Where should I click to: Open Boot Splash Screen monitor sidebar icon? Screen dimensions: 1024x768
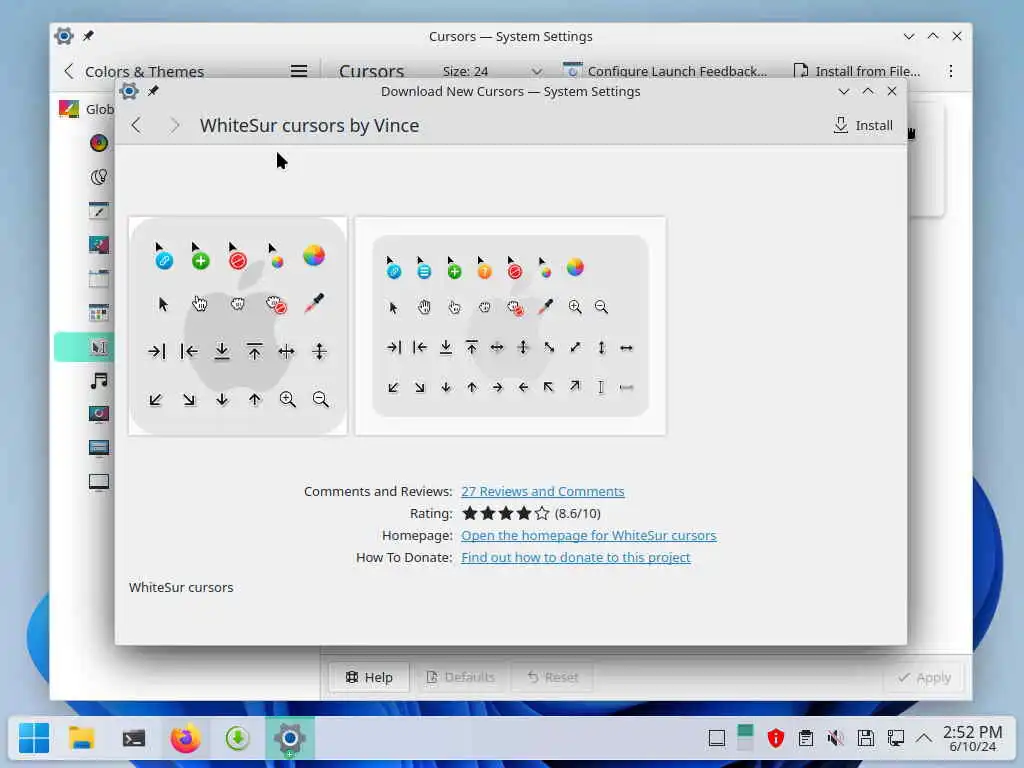[99, 483]
